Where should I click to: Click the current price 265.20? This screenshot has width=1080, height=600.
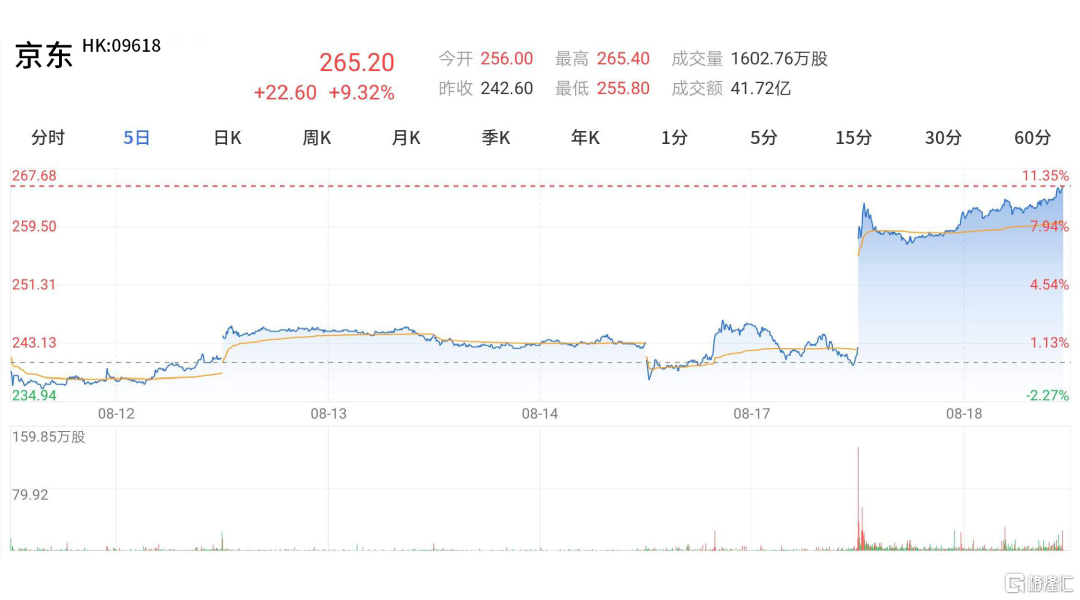pos(357,62)
